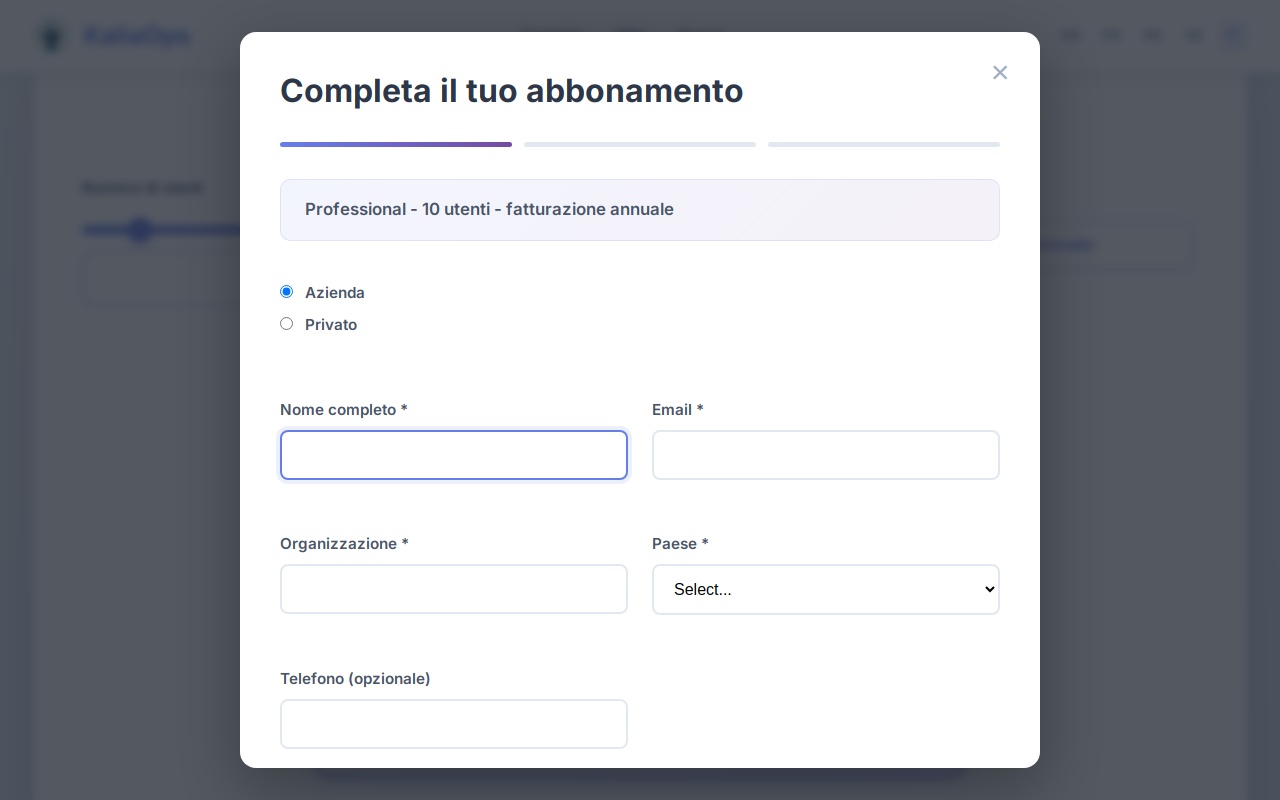Click the "Telefono (opzionale)" input field
This screenshot has width=1280, height=800.
coord(453,723)
